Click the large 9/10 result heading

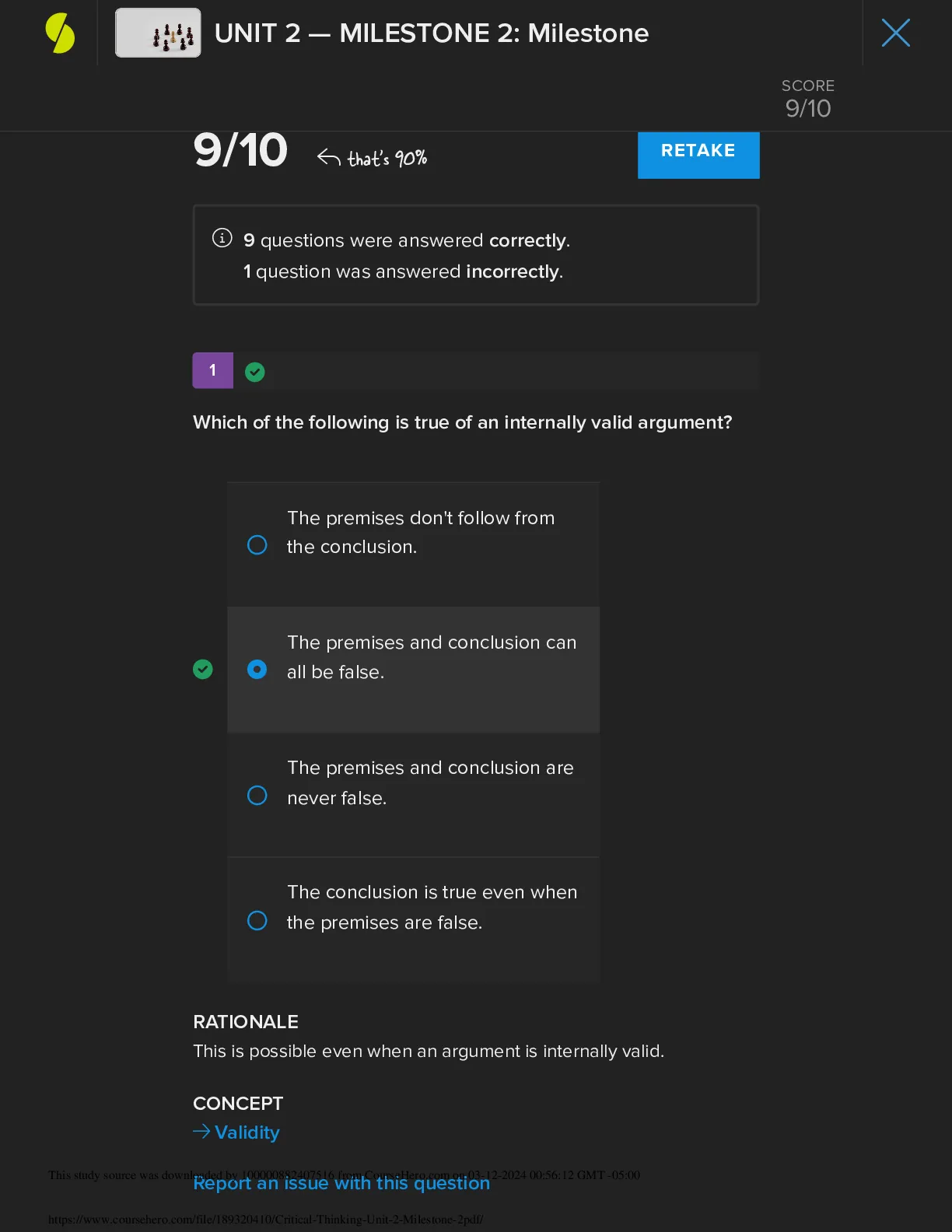click(x=240, y=150)
